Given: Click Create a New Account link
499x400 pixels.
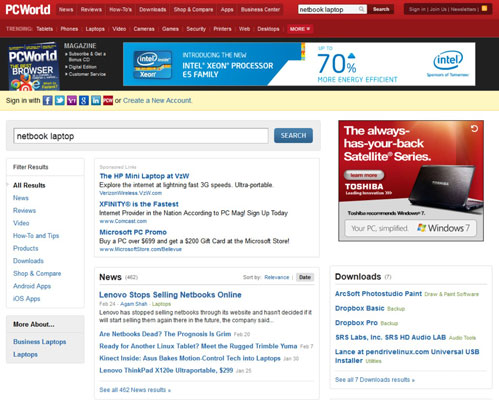Looking at the screenshot, I should pos(157,100).
